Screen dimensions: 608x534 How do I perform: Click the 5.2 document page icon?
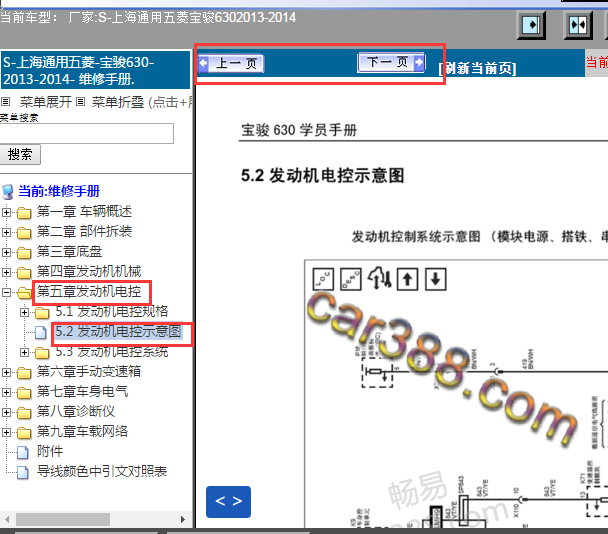click(41, 333)
